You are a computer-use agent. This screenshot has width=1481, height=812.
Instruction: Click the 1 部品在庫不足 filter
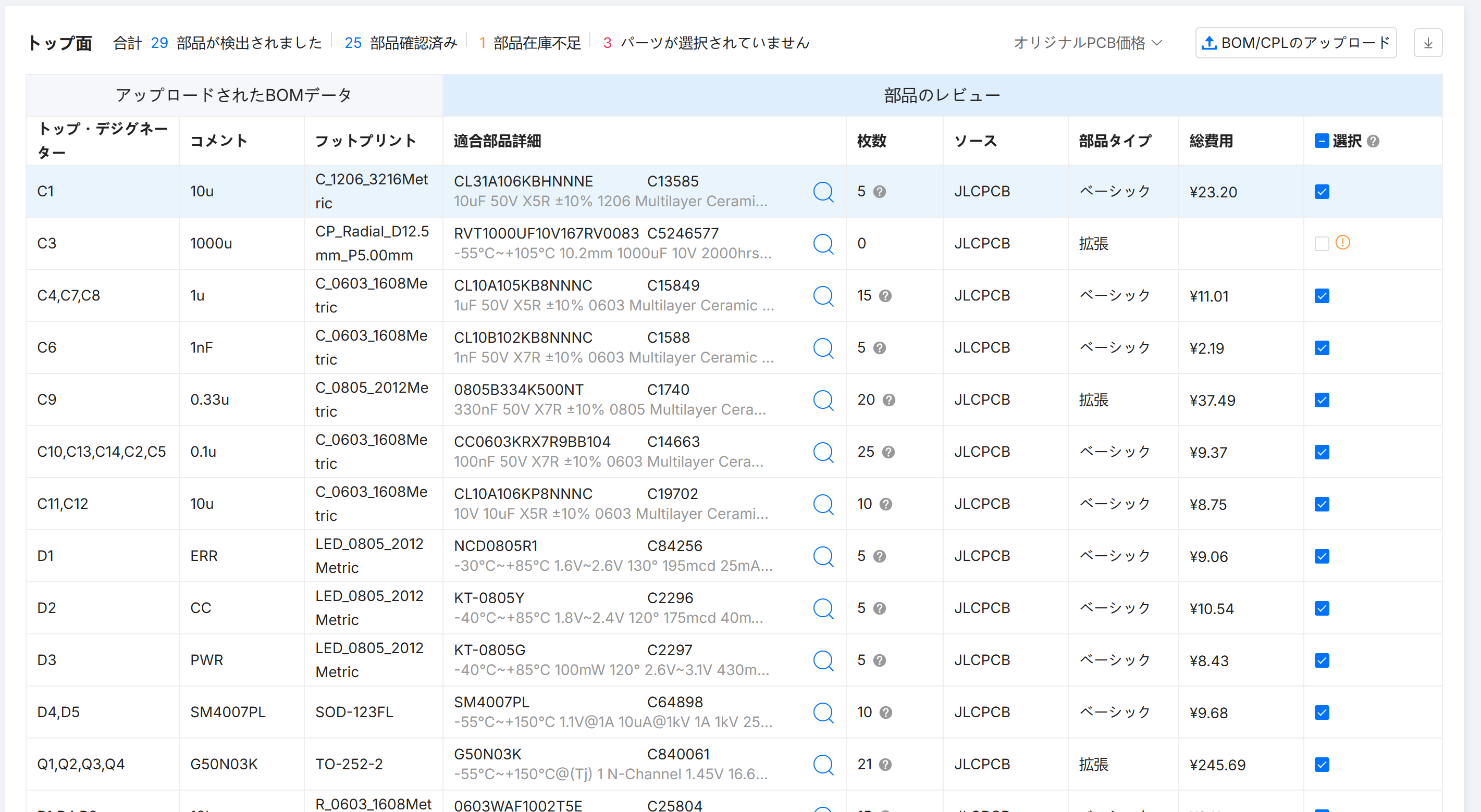pyautogui.click(x=529, y=43)
